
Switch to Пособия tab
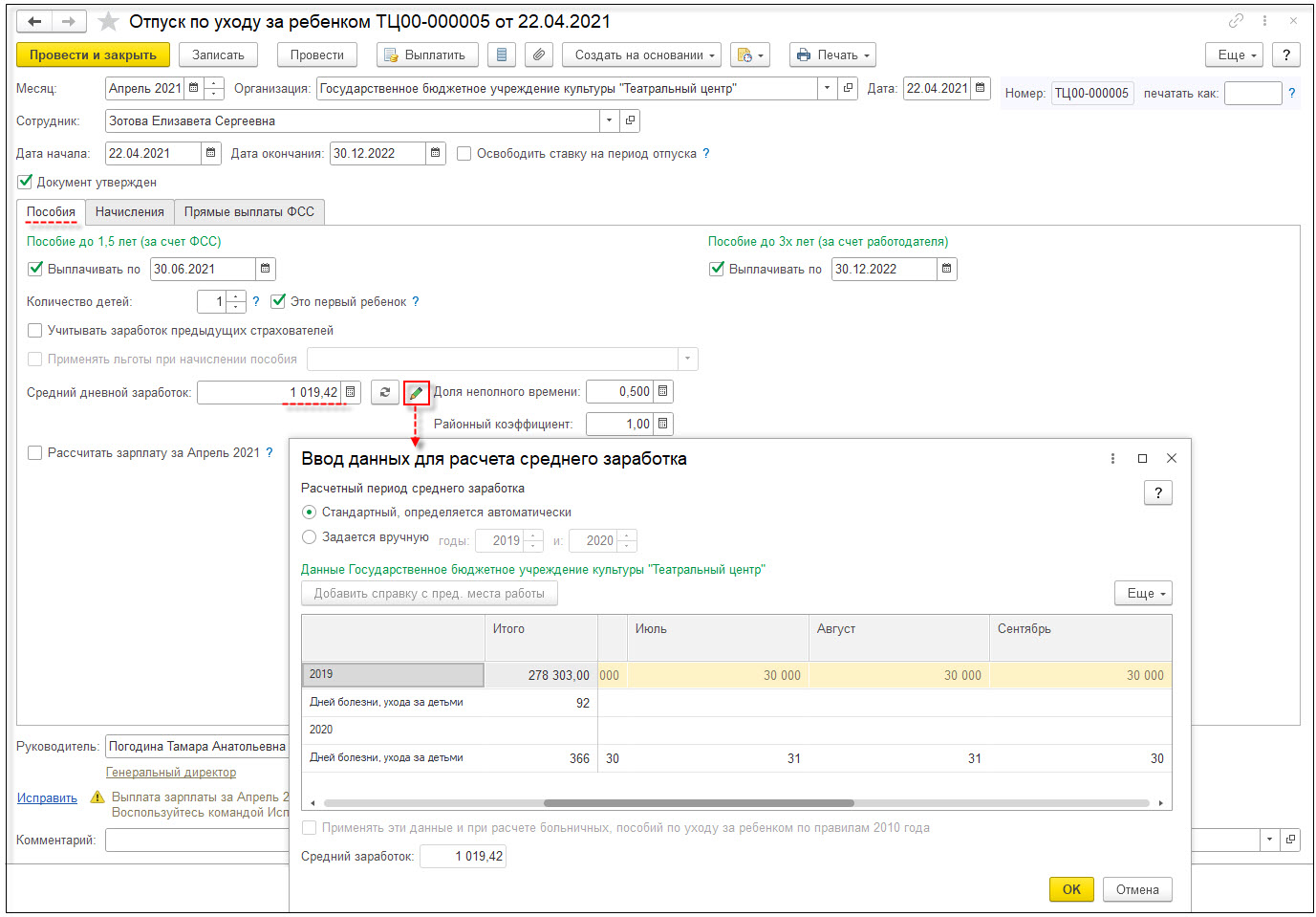click(x=51, y=211)
